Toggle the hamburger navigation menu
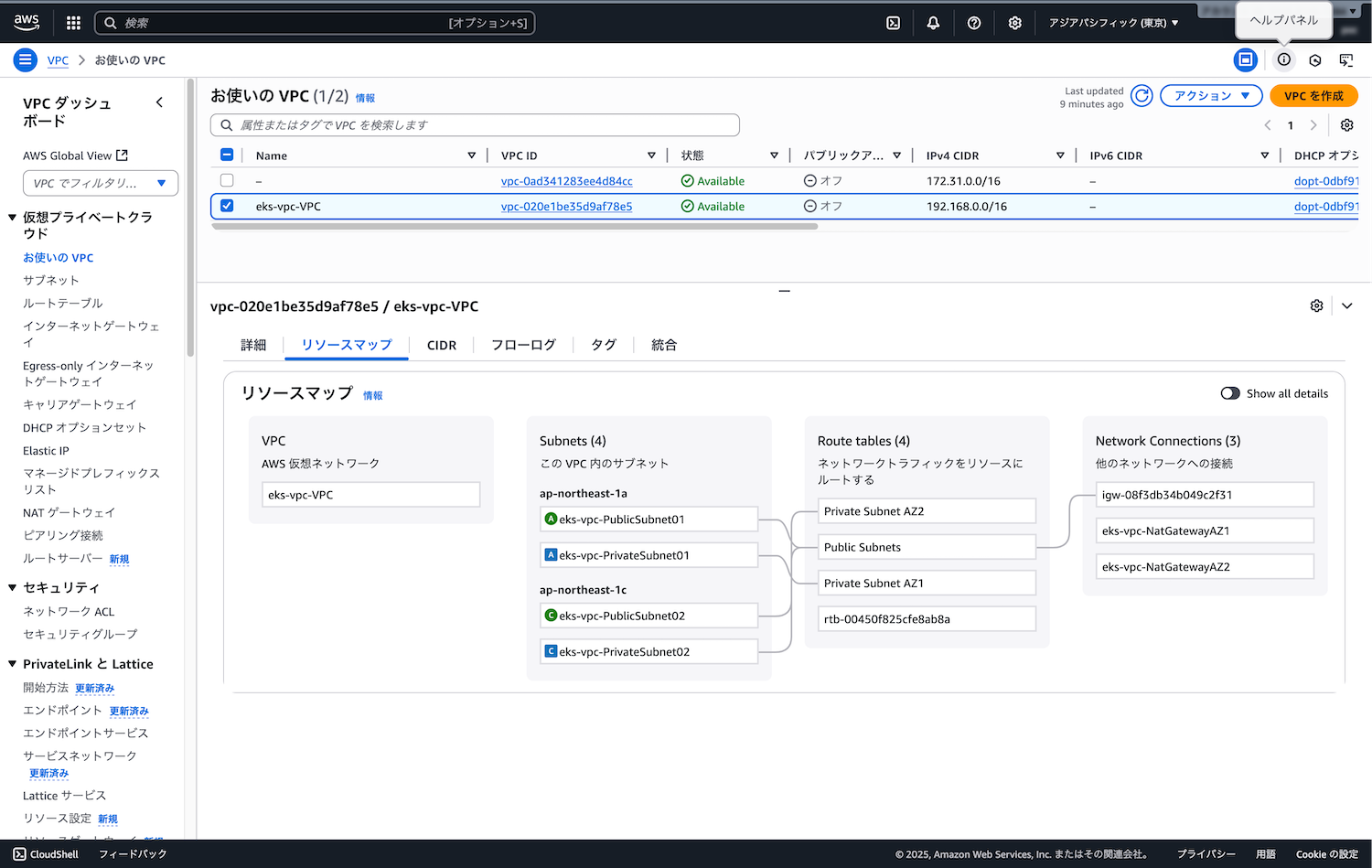This screenshot has width=1372, height=868. pos(26,60)
